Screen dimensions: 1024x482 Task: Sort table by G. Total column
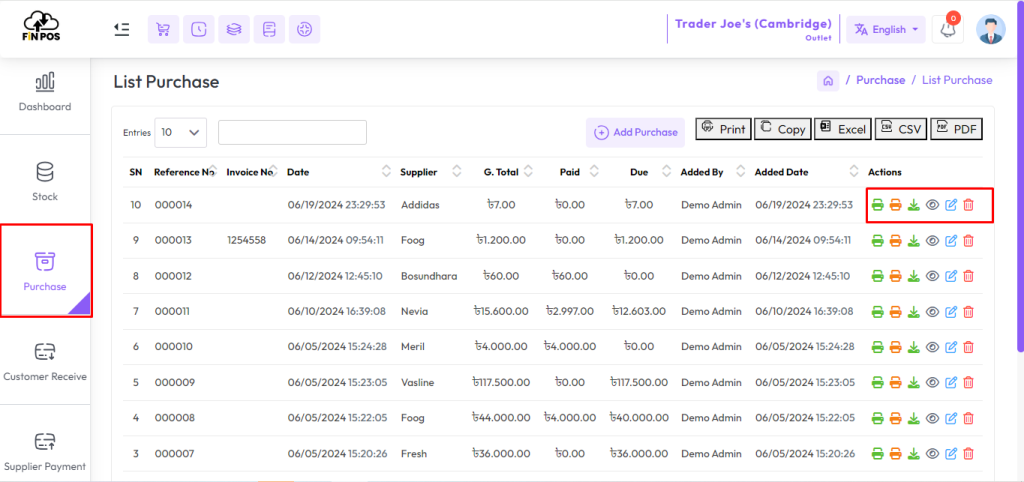(x=528, y=172)
